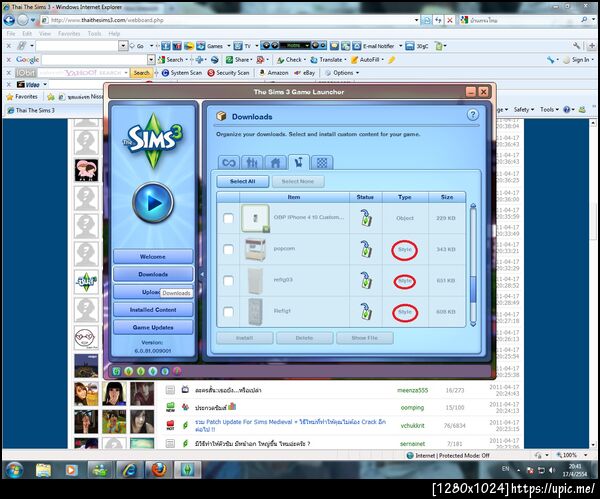600x499 pixels.
Task: Click the downloads list scroll-up arrow
Action: point(473,206)
